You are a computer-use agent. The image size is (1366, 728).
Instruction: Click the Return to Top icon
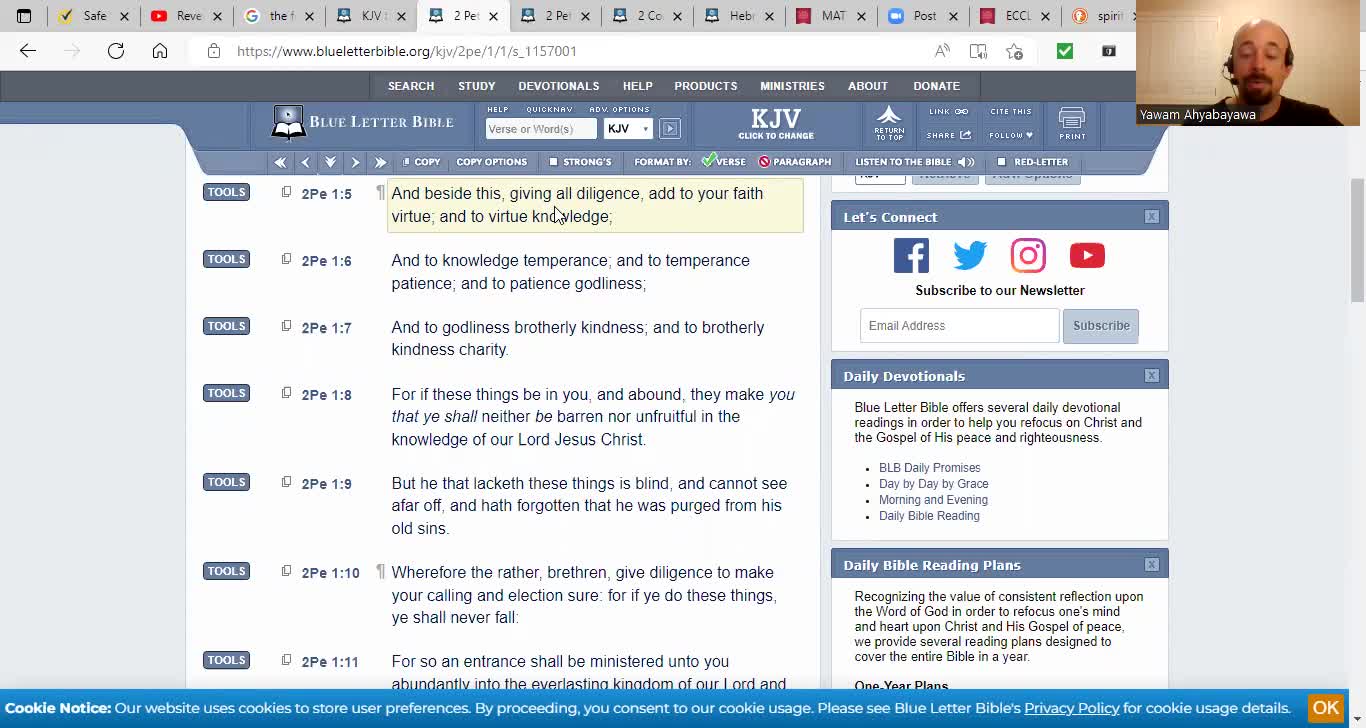(889, 123)
